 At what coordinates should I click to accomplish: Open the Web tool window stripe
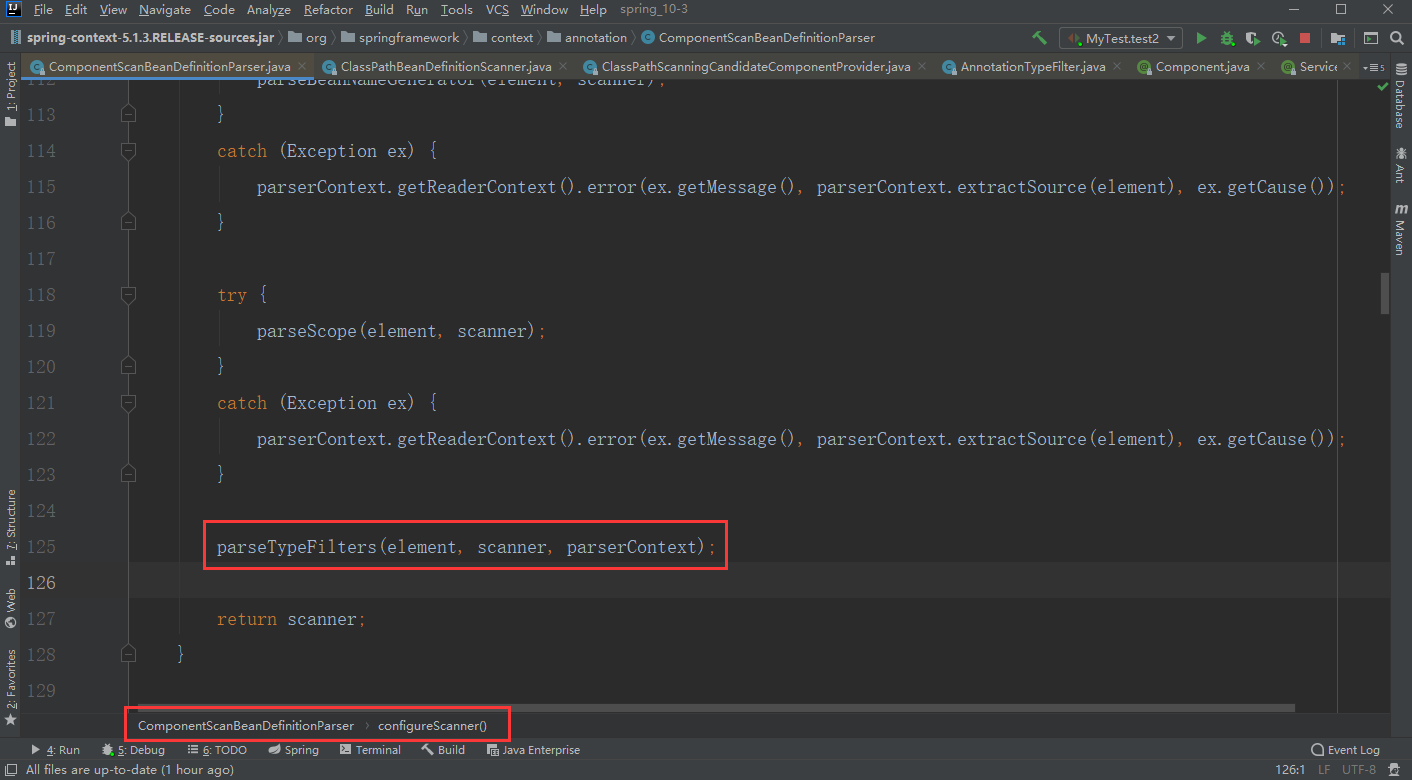pos(11,609)
